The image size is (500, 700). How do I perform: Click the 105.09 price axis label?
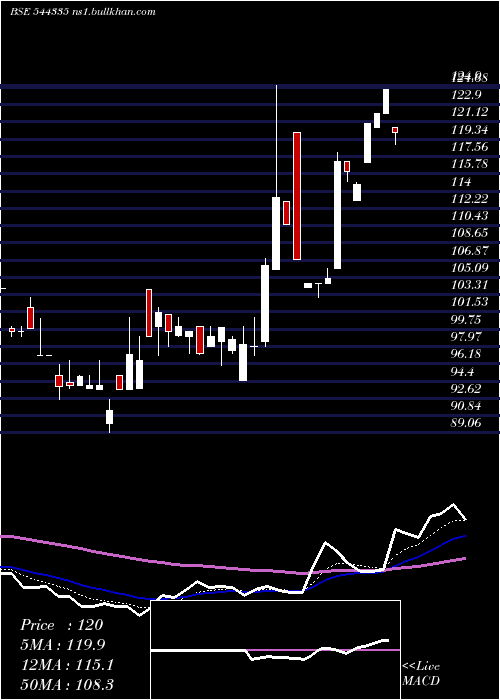[x=469, y=267]
